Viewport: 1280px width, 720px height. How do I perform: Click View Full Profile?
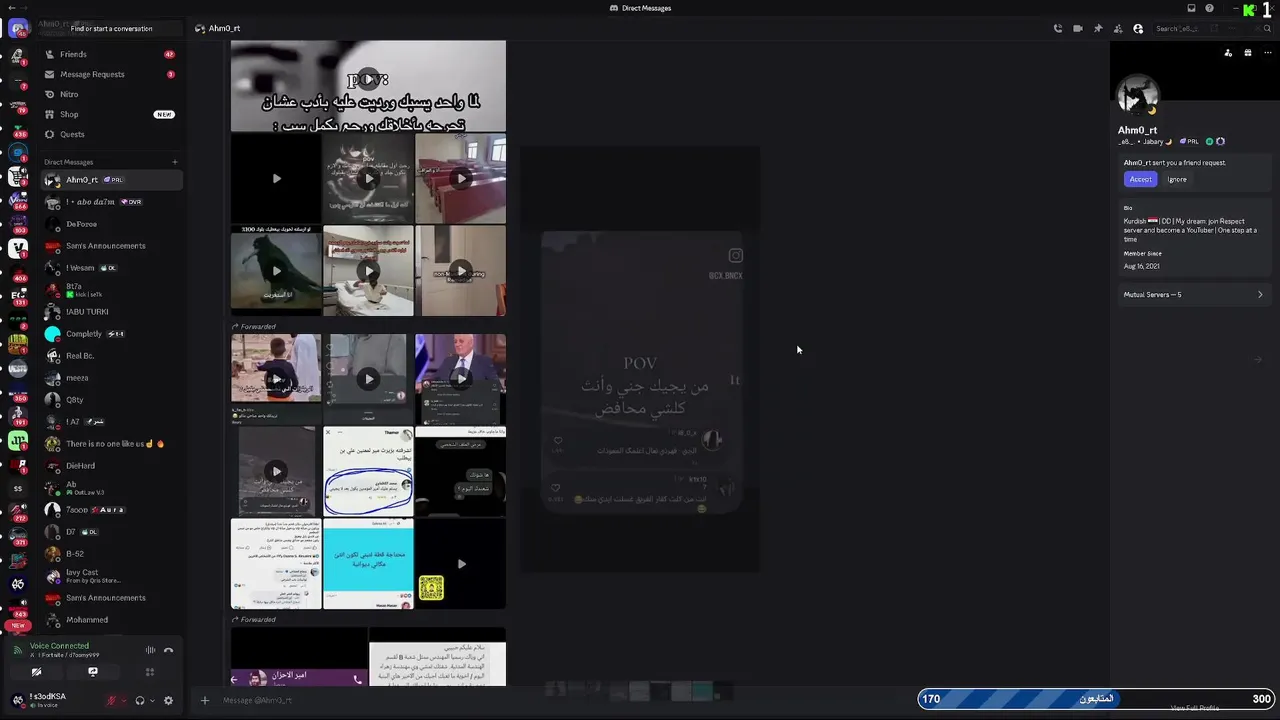[1194, 708]
